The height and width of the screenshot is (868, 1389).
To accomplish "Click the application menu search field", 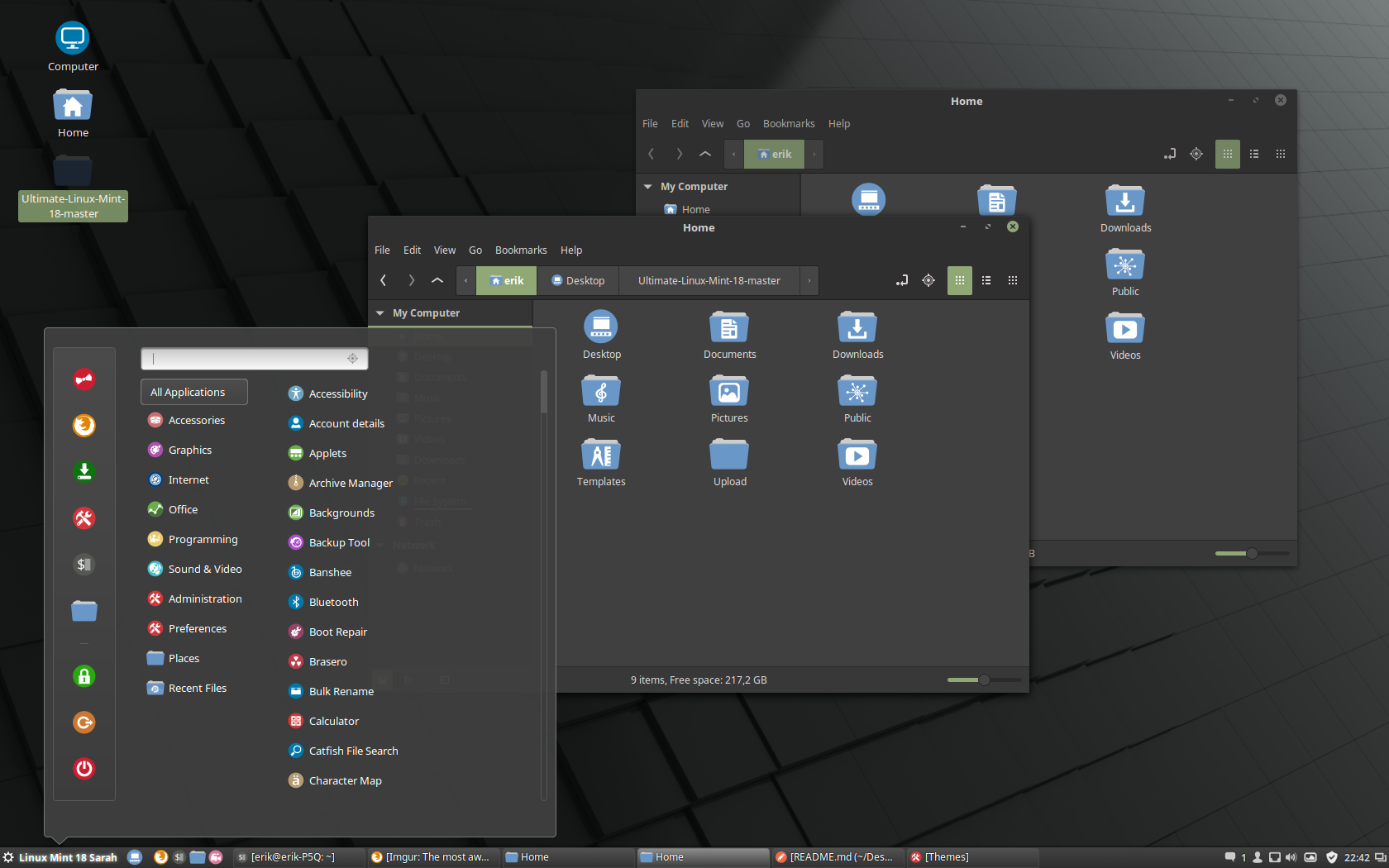I will click(248, 359).
